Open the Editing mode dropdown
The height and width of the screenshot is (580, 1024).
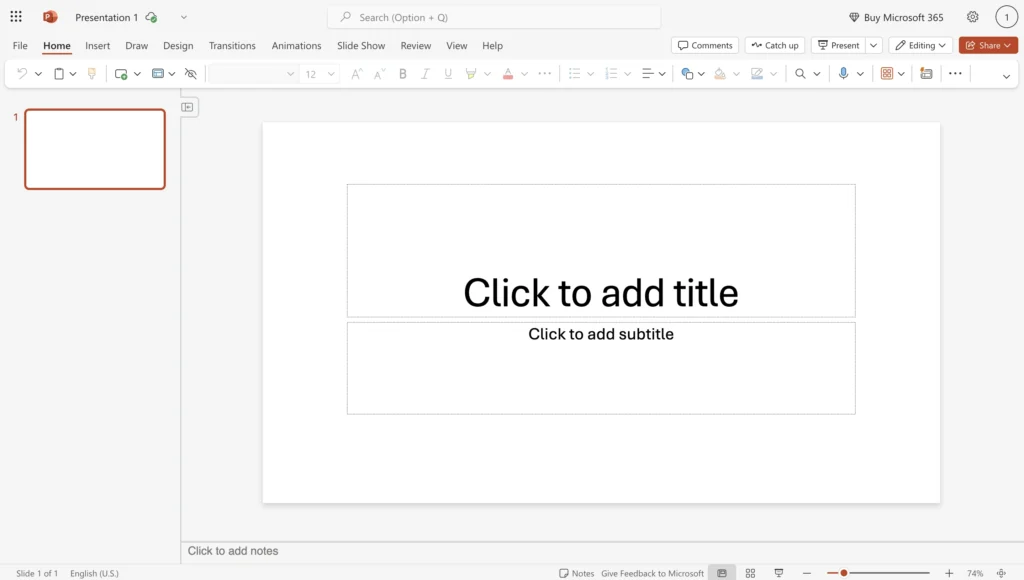[921, 45]
